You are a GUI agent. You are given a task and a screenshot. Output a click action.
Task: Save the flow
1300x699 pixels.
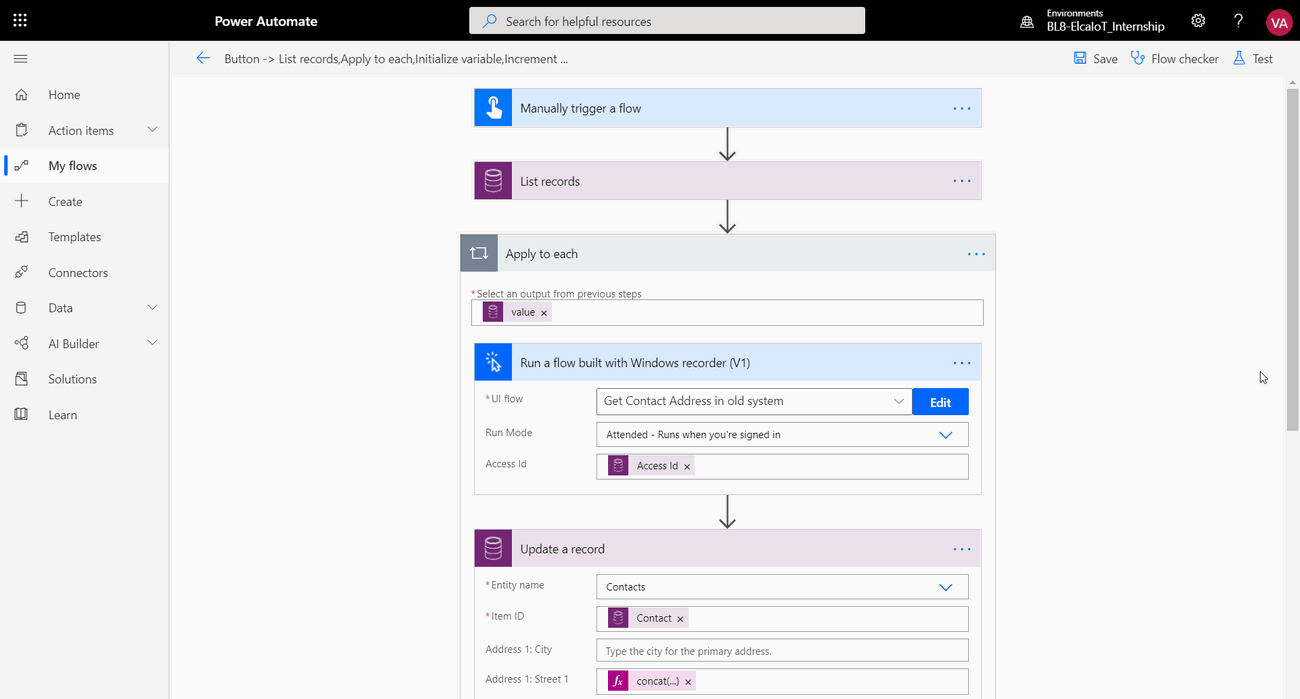coord(1095,59)
